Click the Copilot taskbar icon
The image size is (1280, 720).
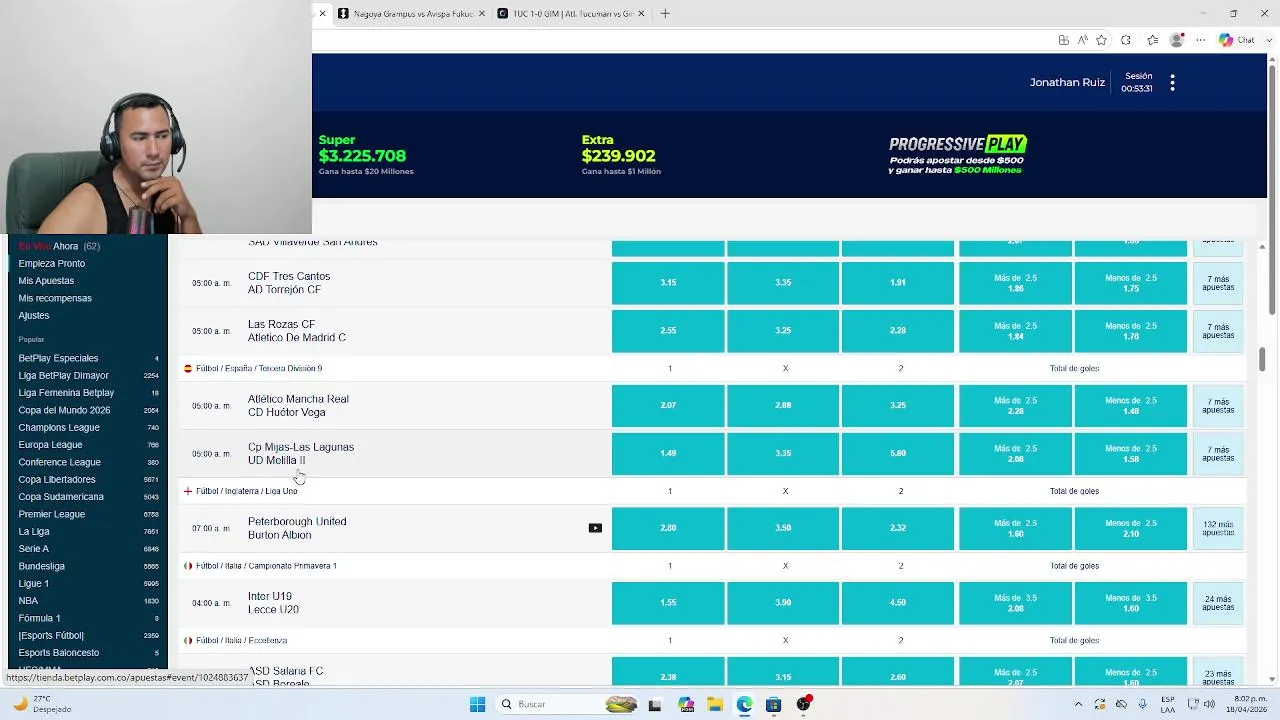pos(686,704)
